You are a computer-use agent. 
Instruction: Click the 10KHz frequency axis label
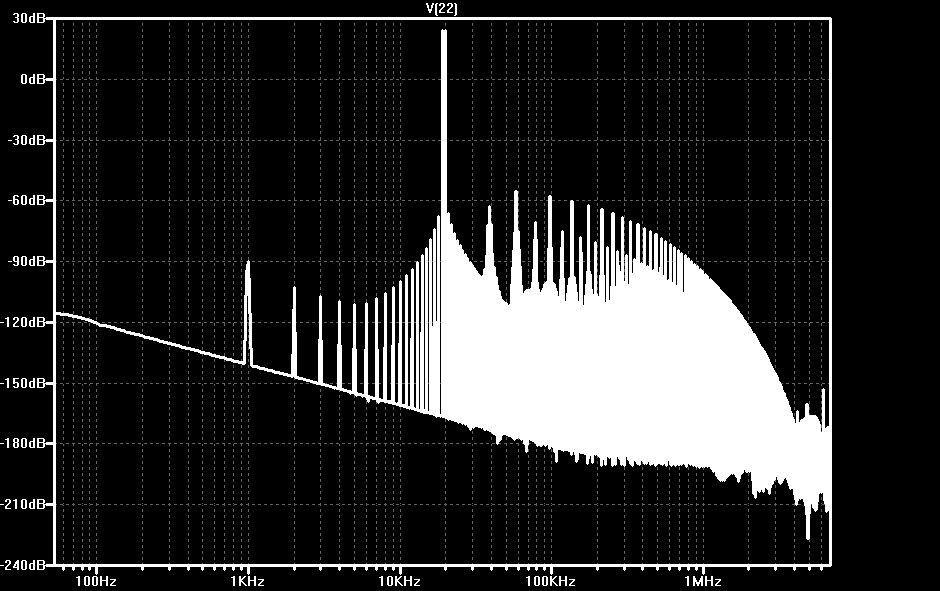click(x=399, y=581)
